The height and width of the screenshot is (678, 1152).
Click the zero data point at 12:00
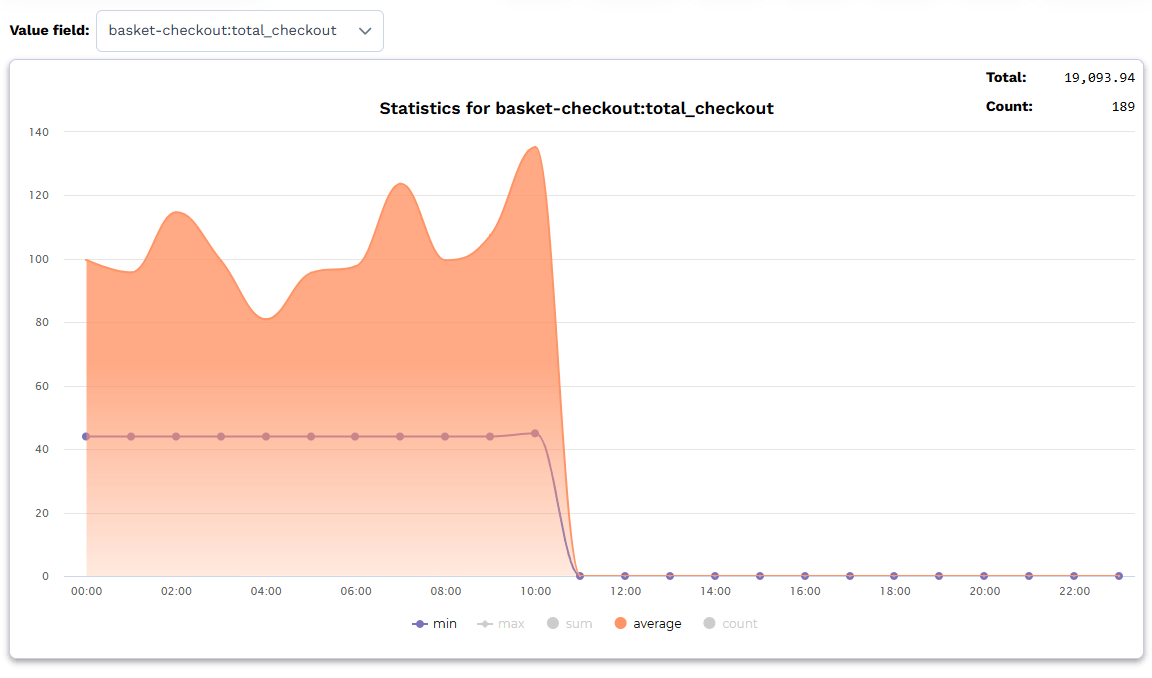tap(624, 576)
